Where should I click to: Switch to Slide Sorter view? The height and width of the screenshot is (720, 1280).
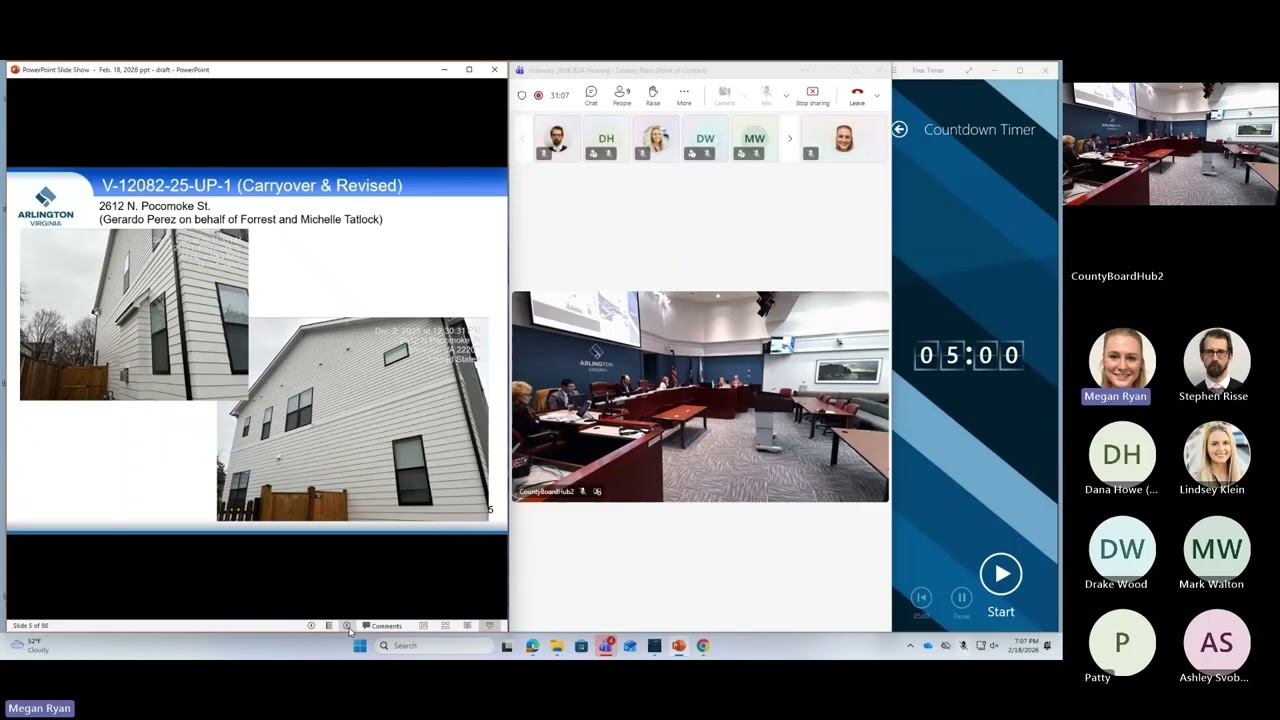pyautogui.click(x=446, y=626)
